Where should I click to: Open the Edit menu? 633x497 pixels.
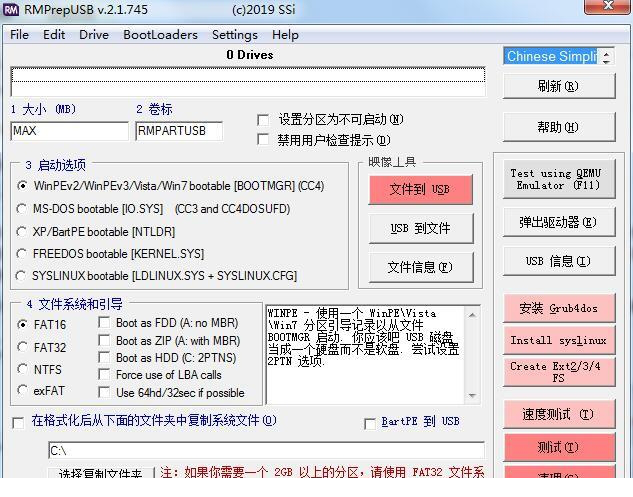[x=54, y=35]
